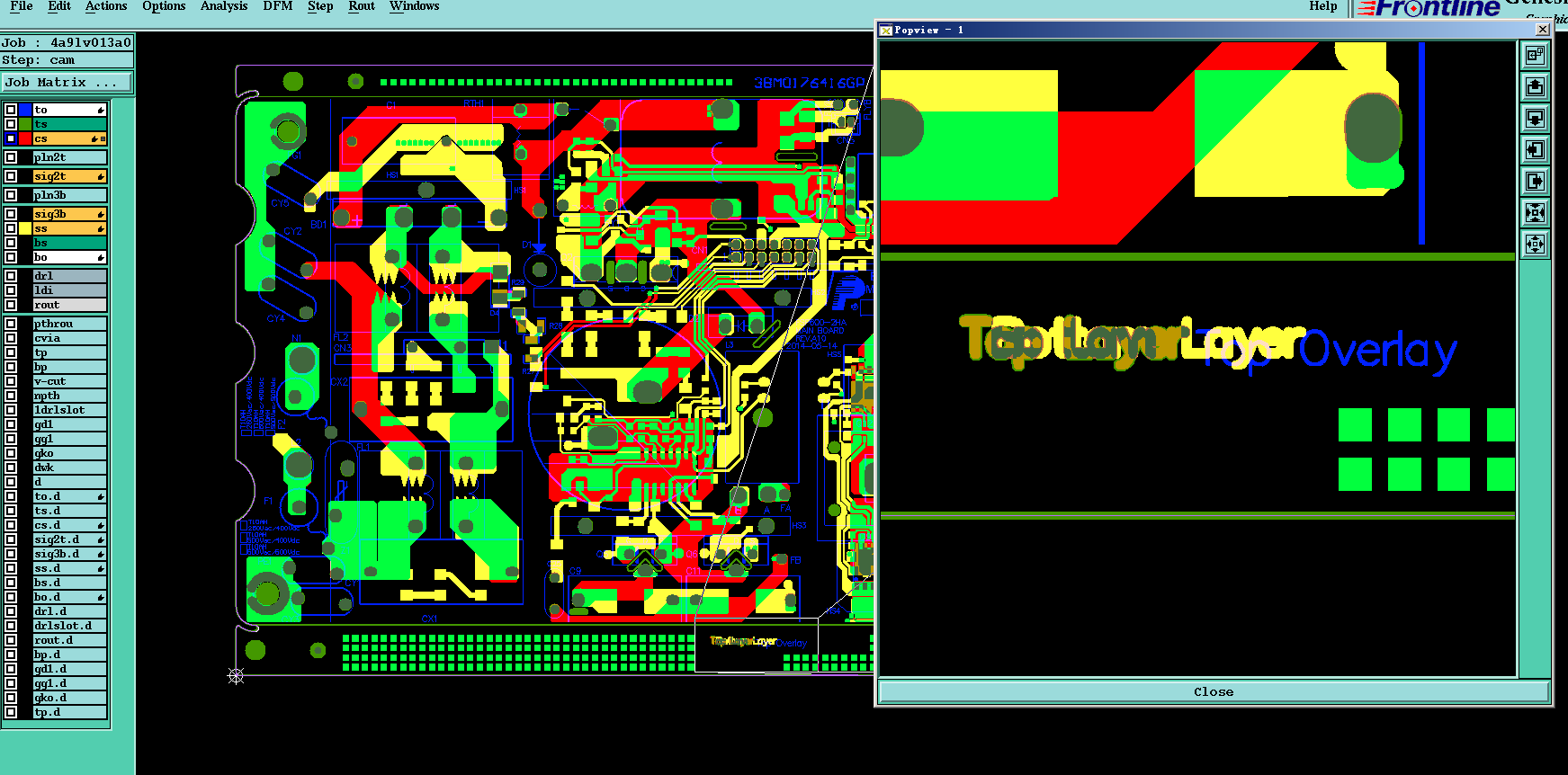Select the ldrlslot layer row
The image size is (1568, 775).
point(70,410)
